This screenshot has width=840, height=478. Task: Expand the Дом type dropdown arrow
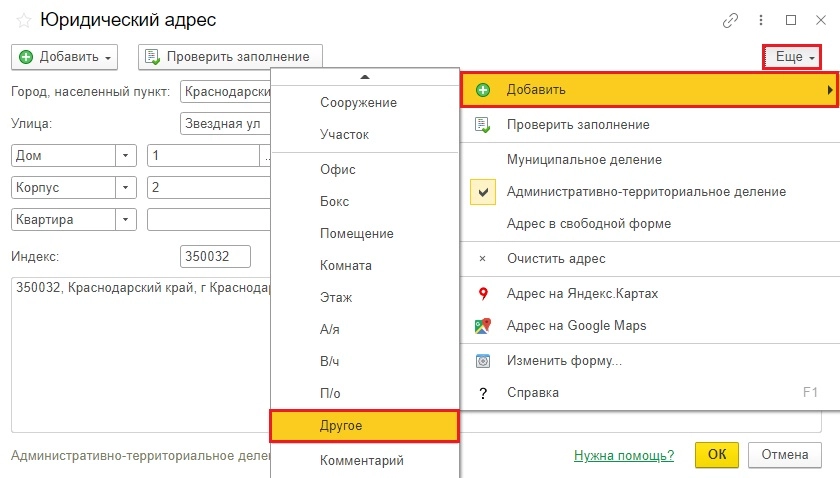(125, 155)
